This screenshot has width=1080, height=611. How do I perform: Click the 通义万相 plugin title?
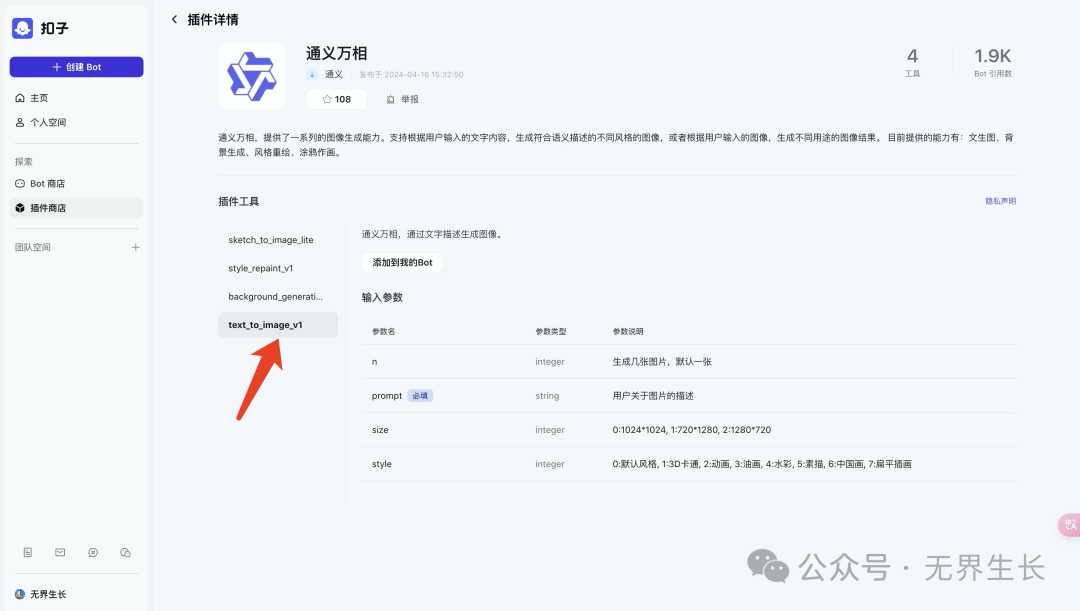coord(337,53)
